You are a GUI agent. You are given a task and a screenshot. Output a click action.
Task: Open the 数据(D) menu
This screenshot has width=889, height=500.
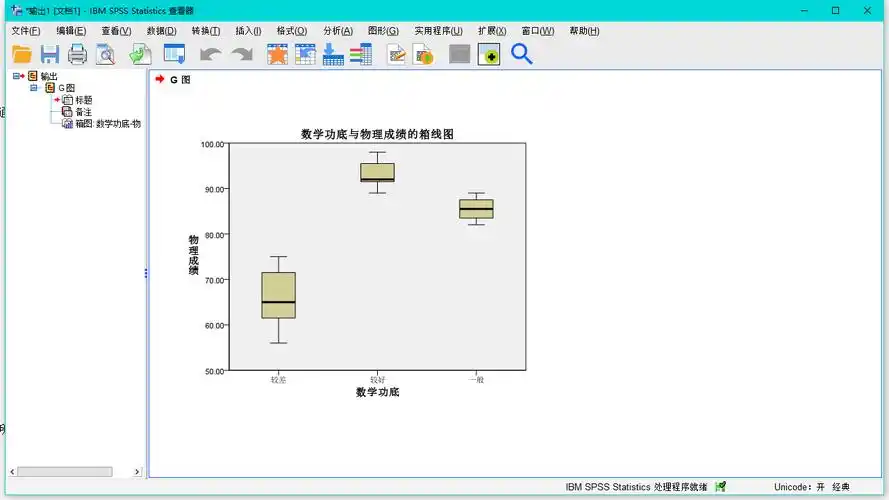(x=162, y=31)
